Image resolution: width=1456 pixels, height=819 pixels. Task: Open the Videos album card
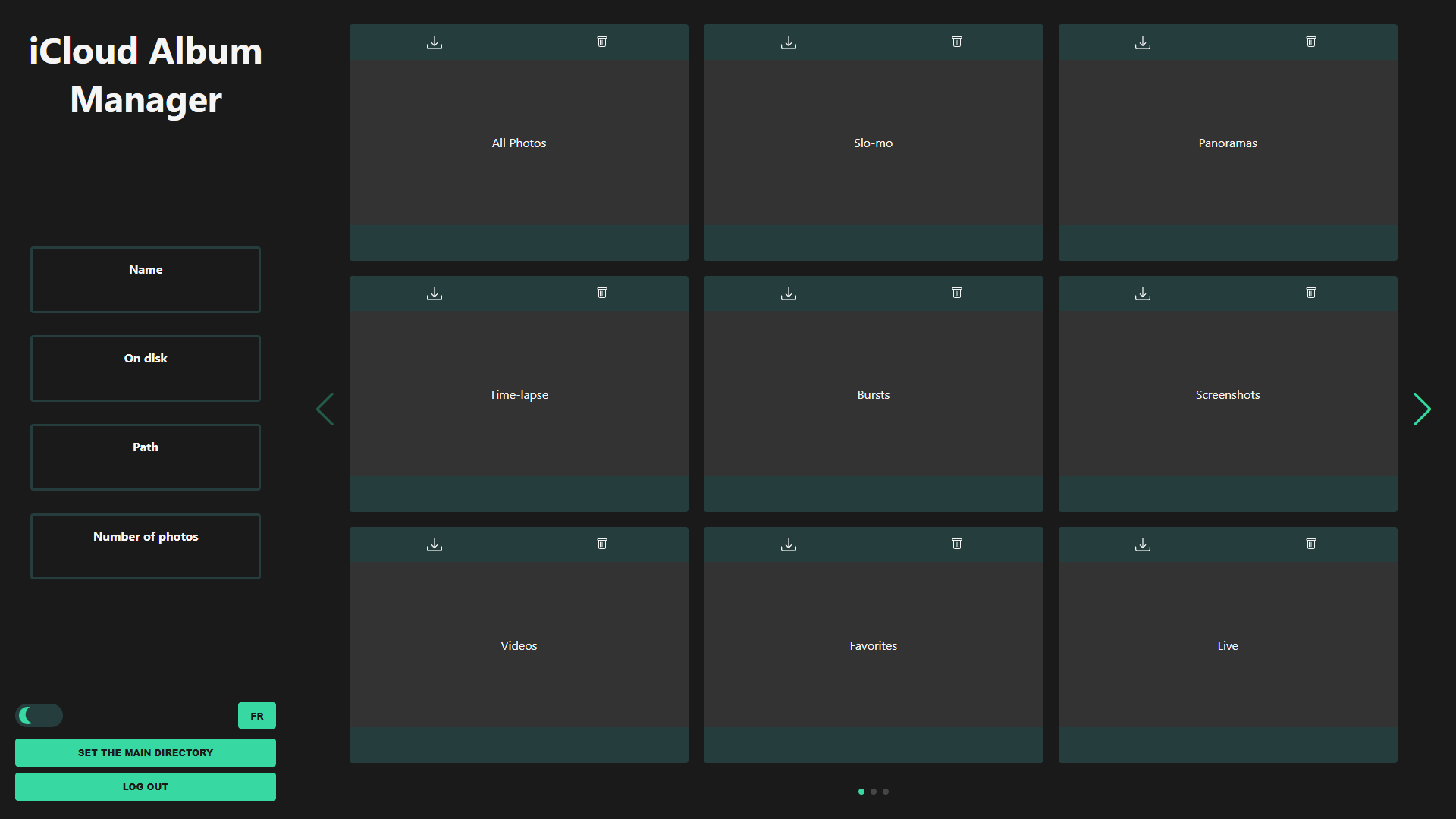pyautogui.click(x=519, y=645)
